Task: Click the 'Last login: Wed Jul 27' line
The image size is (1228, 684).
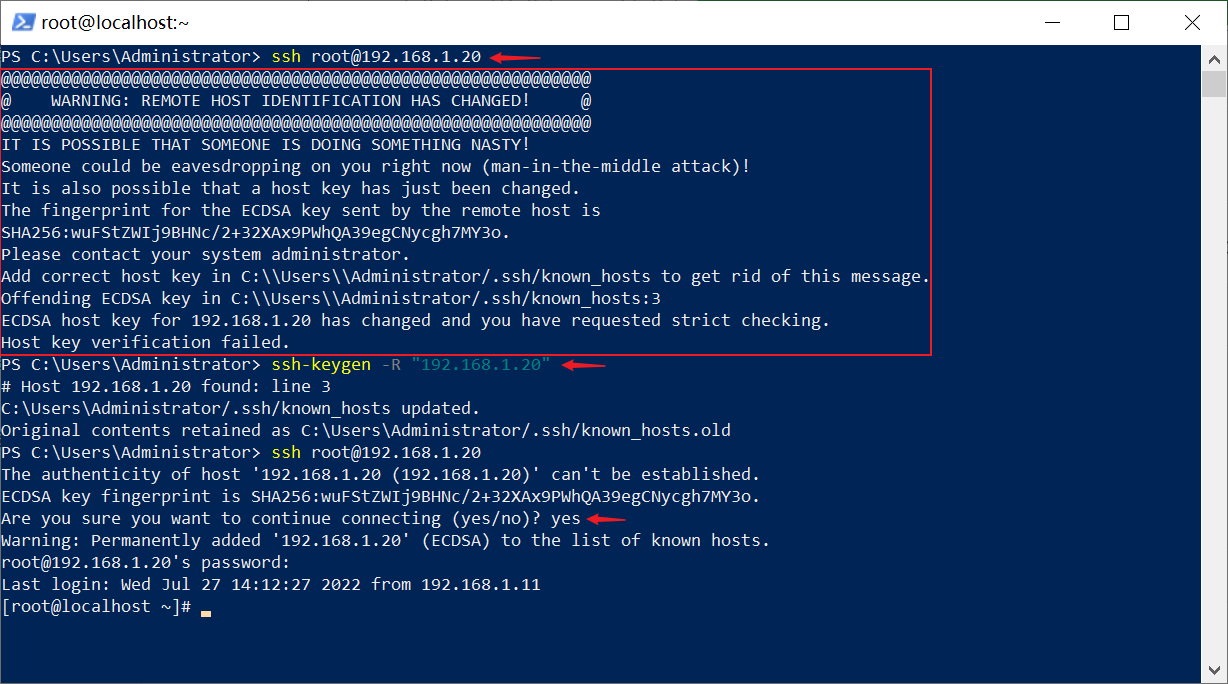Action: coord(271,585)
